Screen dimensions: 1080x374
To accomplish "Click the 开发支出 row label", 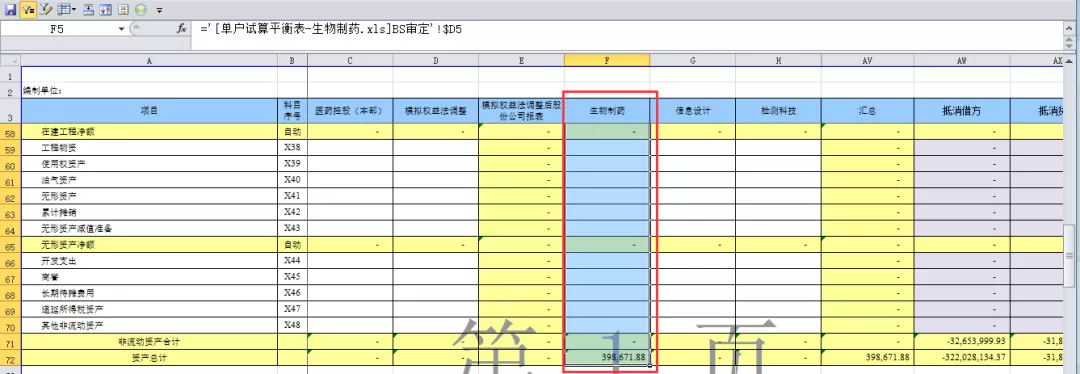I will pyautogui.click(x=59, y=260).
